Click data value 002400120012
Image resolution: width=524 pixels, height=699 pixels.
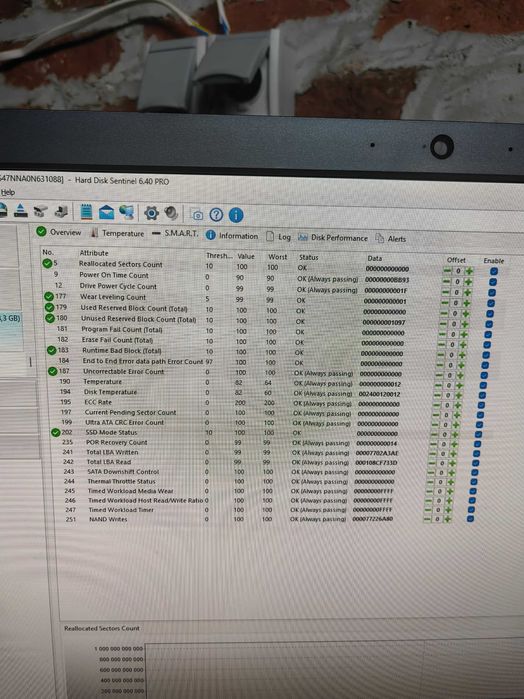click(x=379, y=394)
